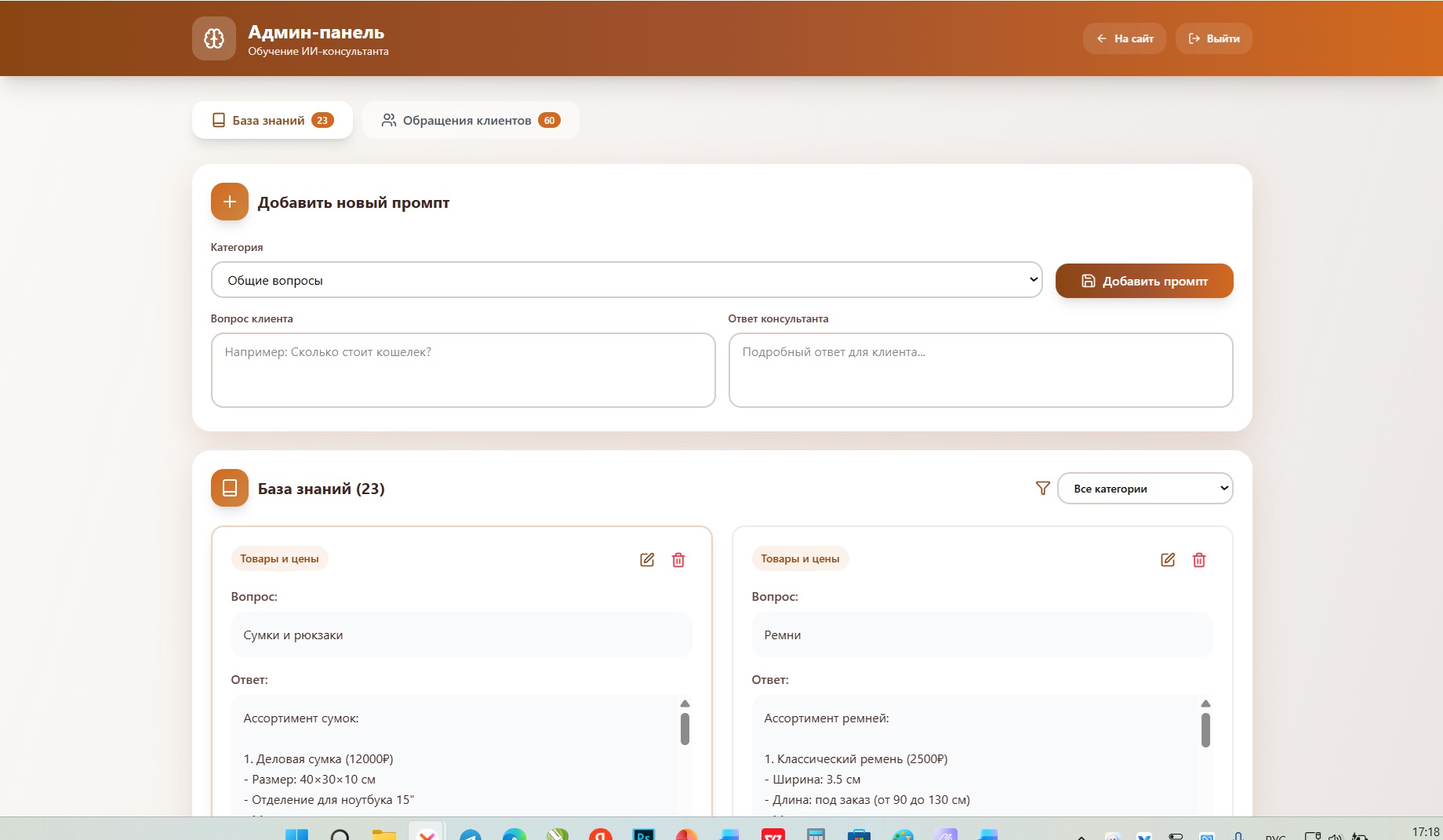Click the Категория field label

[x=237, y=247]
